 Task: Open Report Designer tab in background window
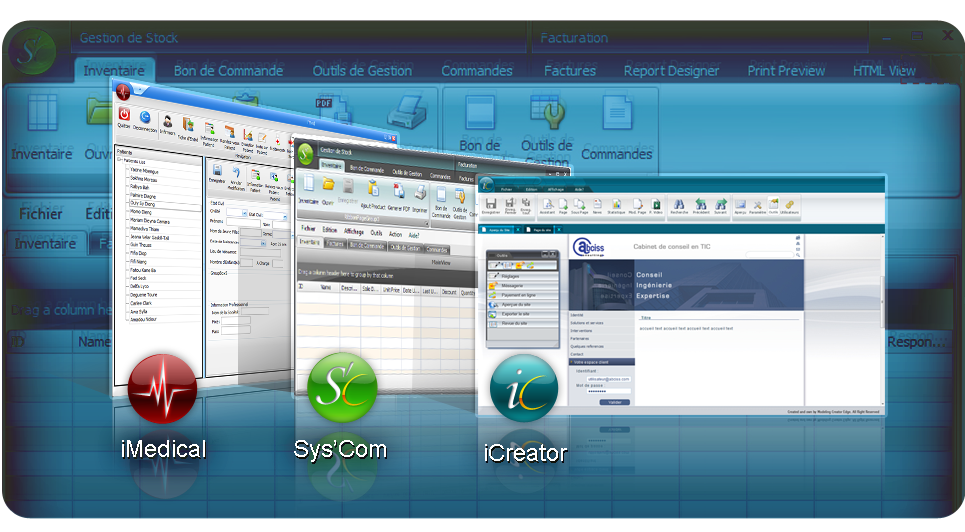pos(671,71)
